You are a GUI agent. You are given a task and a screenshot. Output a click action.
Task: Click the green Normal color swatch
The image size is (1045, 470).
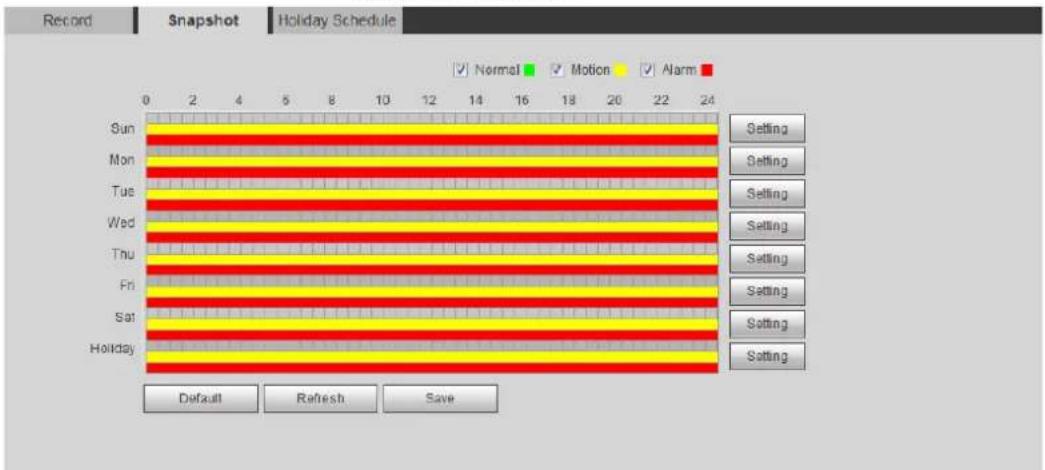point(529,70)
